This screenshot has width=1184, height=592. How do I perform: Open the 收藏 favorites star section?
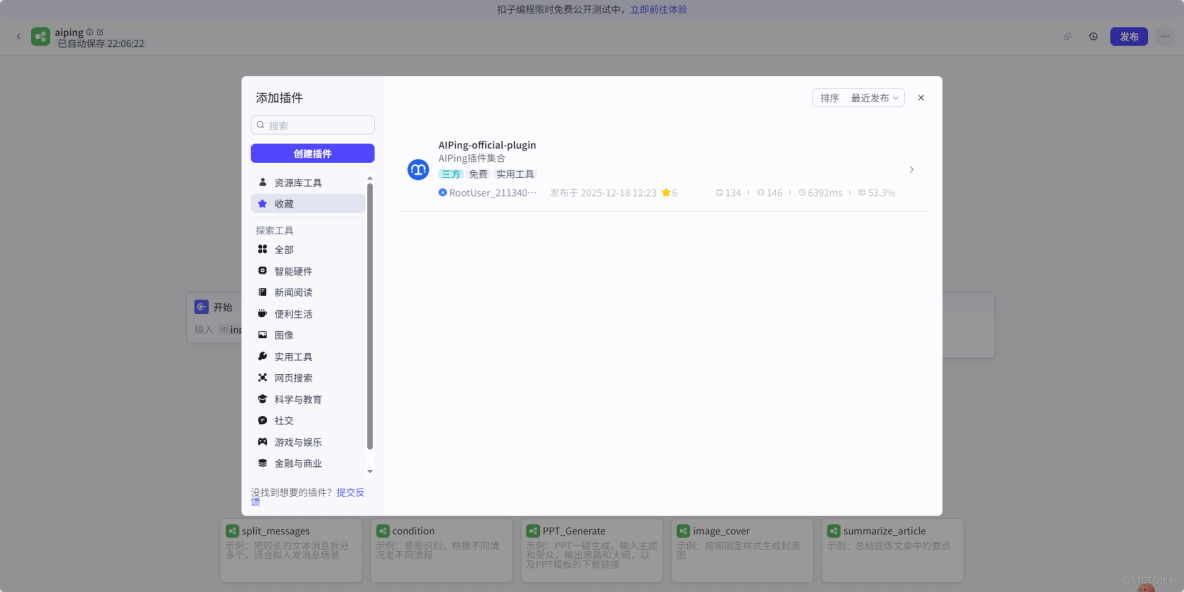pyautogui.click(x=284, y=203)
